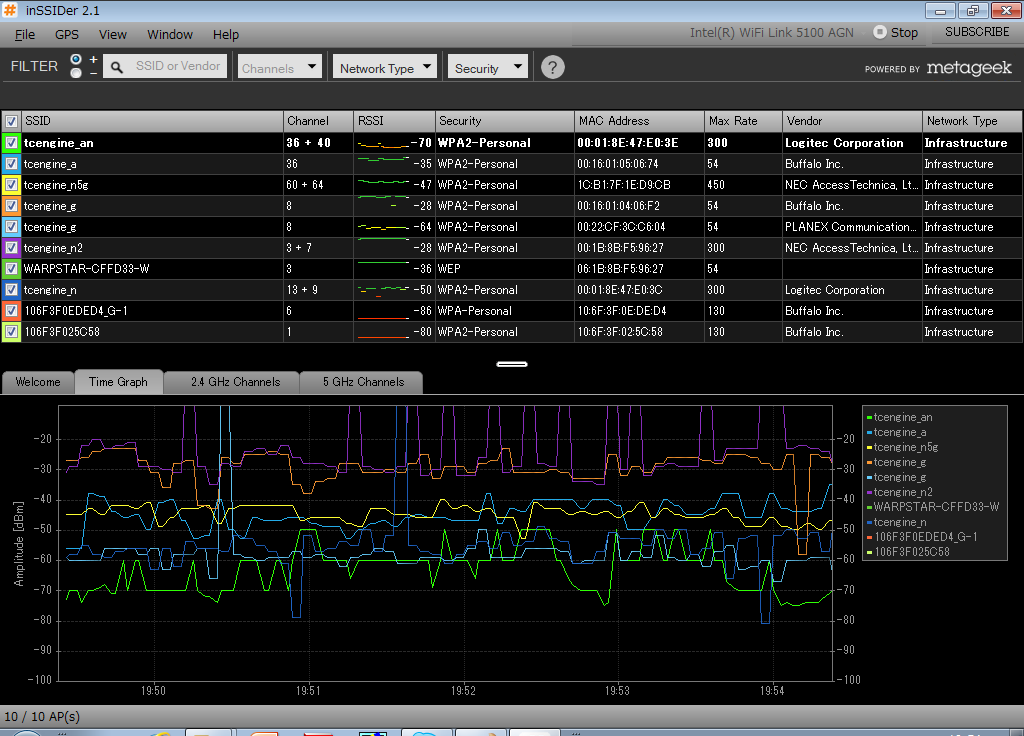Click the SUBSCRIBE button
This screenshot has width=1024, height=736.
coord(976,32)
